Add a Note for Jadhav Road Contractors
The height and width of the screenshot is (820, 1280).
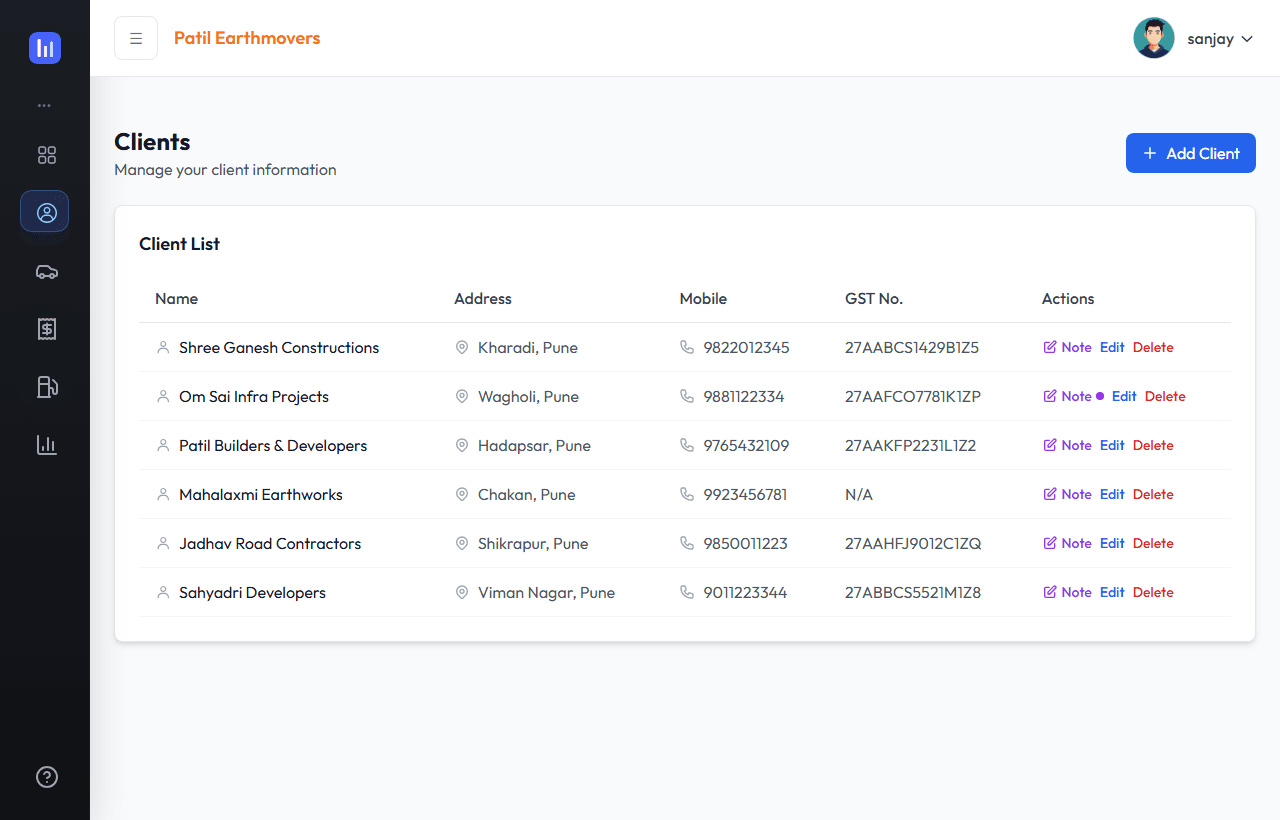(1067, 543)
